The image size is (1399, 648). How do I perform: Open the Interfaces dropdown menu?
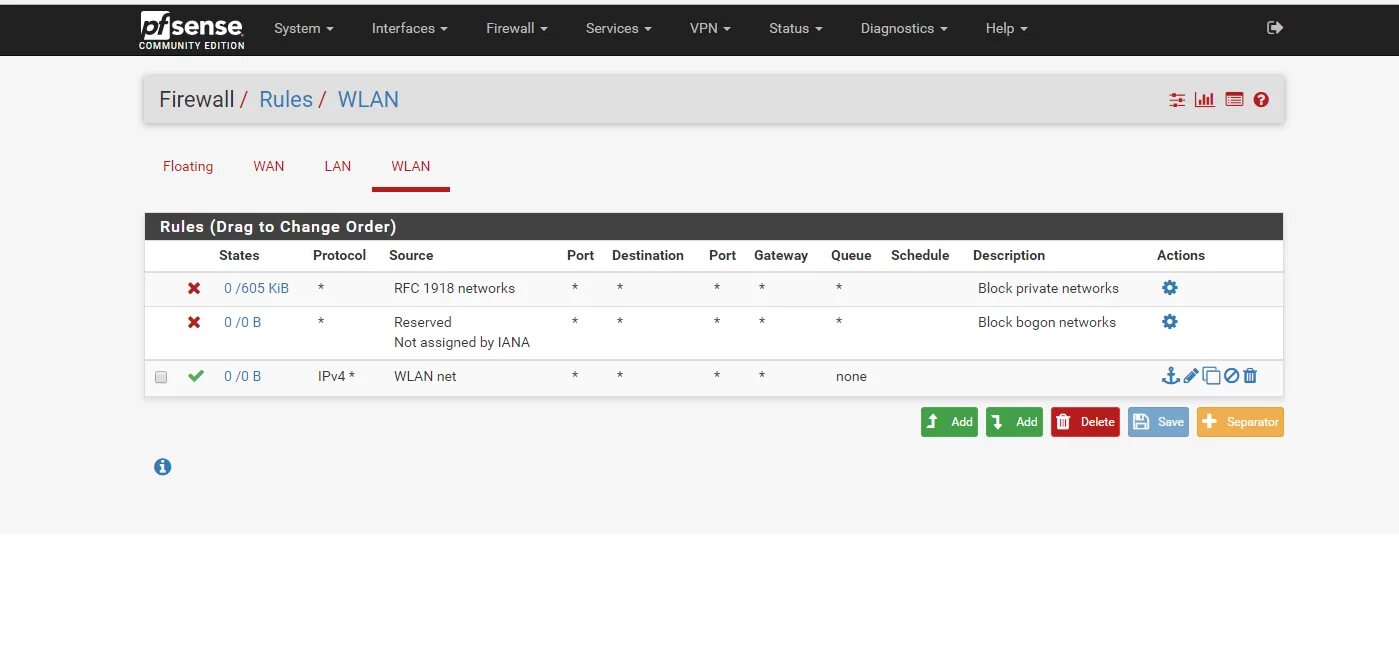pos(410,28)
